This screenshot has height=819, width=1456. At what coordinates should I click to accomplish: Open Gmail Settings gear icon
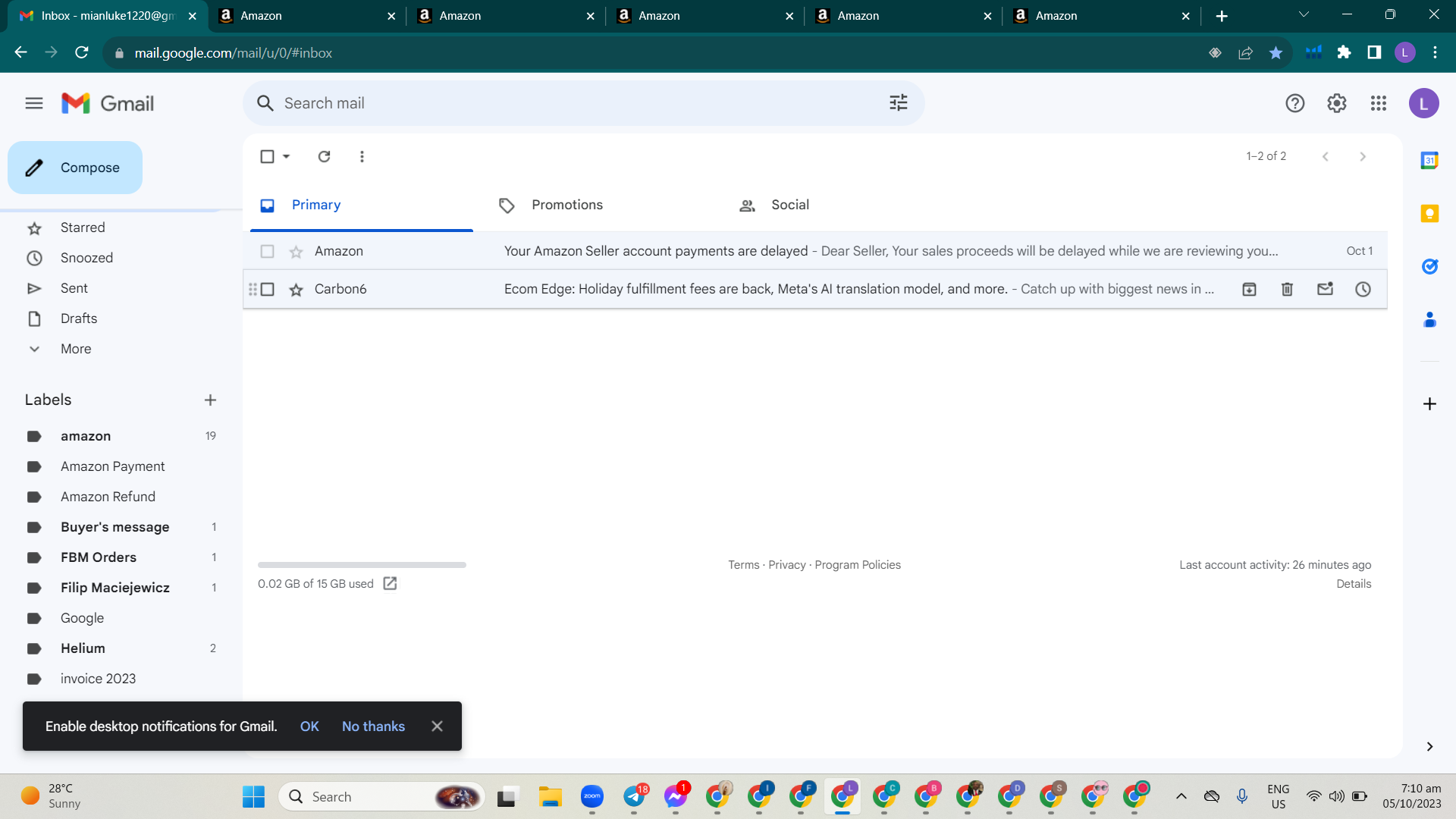[1337, 103]
